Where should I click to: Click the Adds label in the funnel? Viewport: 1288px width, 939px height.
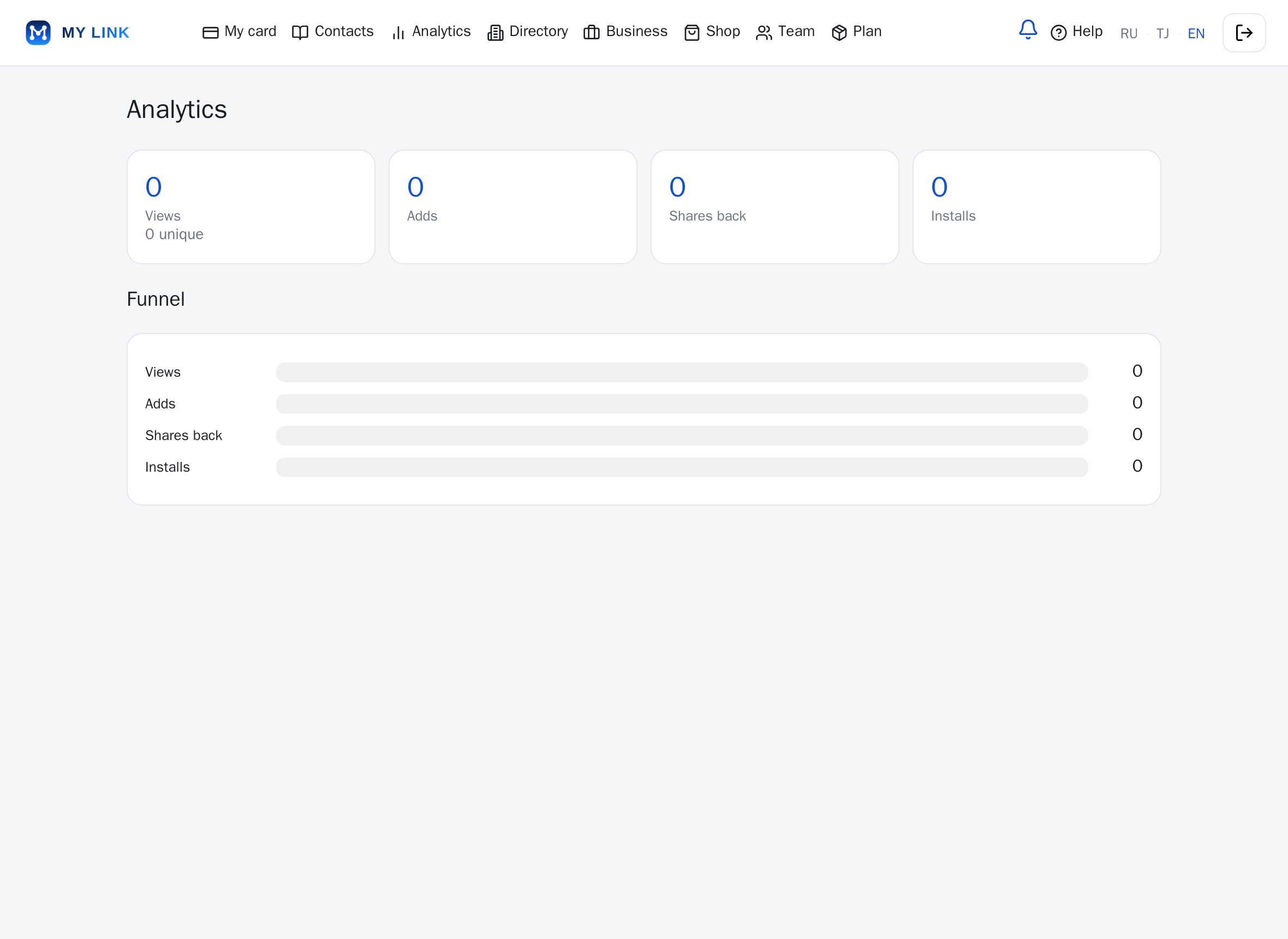[160, 404]
